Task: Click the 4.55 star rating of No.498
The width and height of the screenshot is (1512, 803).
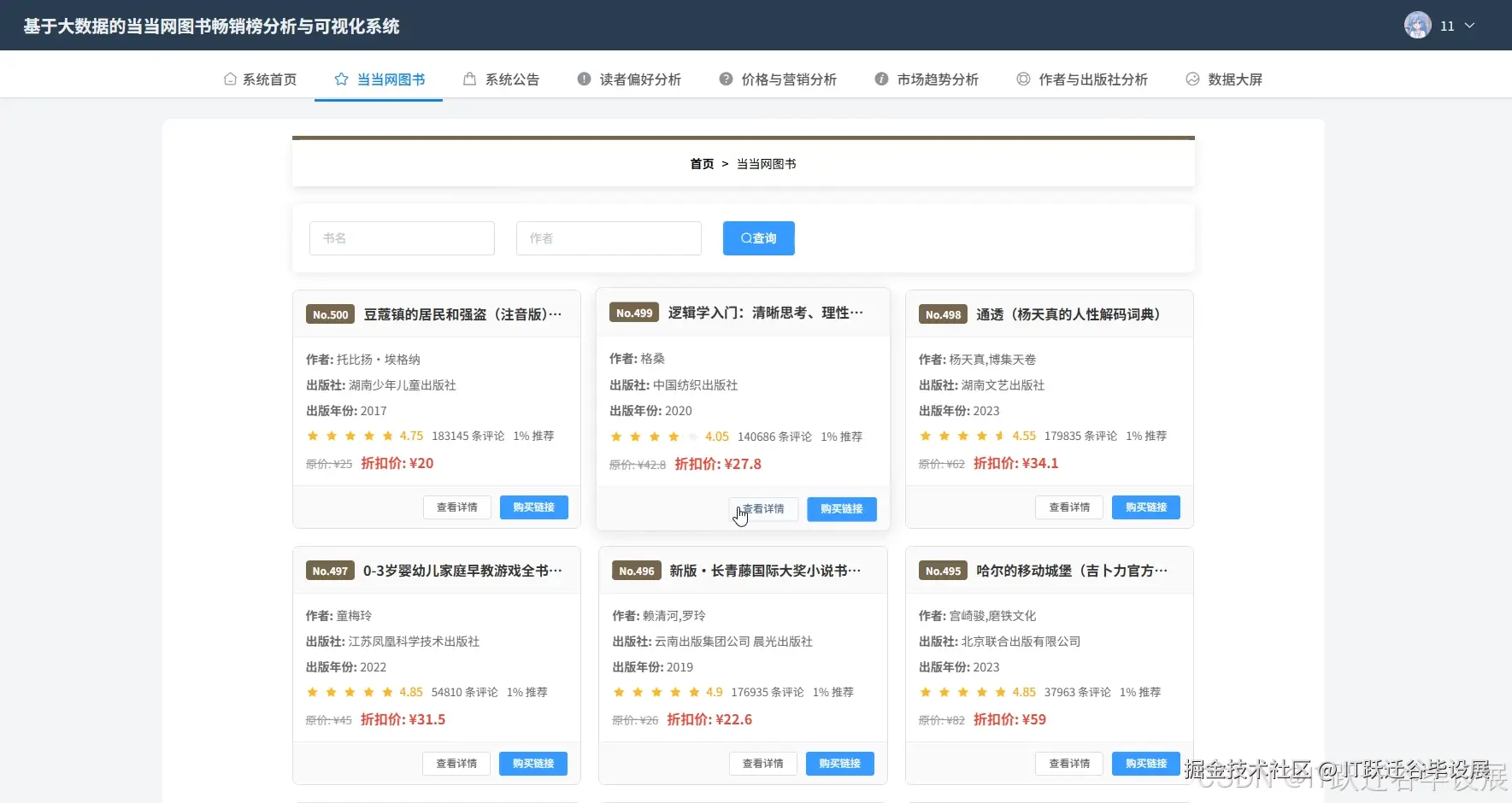Action: pyautogui.click(x=978, y=436)
